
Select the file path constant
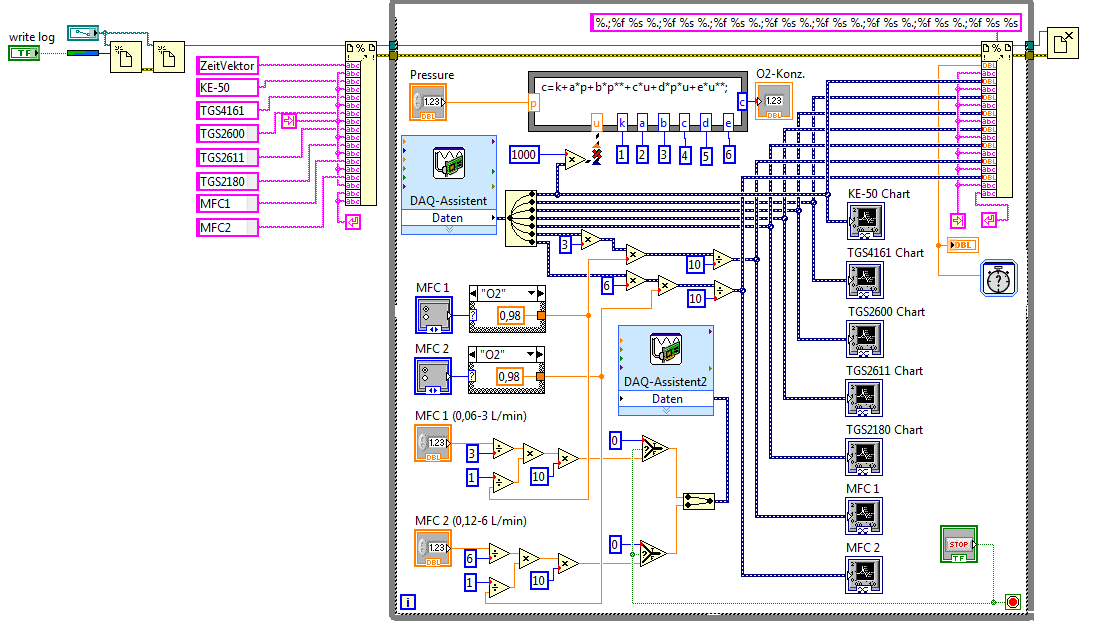click(83, 33)
